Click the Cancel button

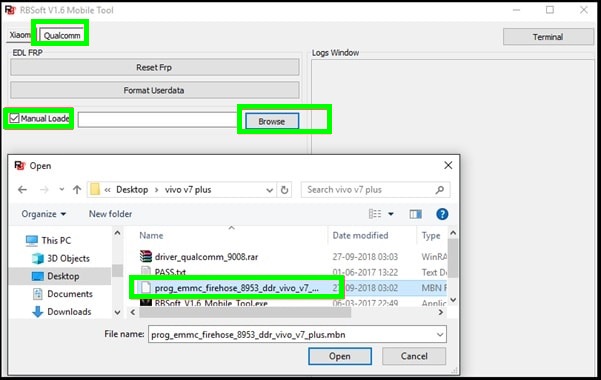(x=414, y=356)
